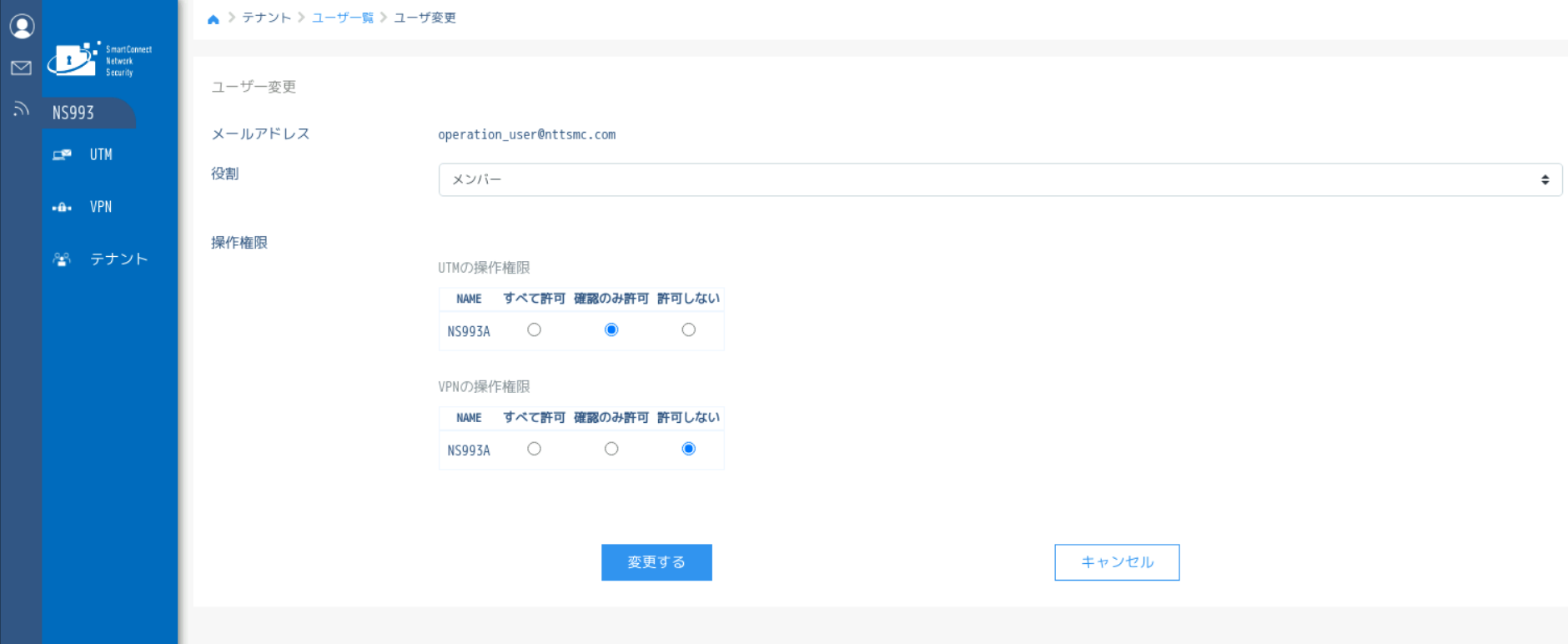Screen dimensions: 1568x644
Task: Select 確認のみ許可 for UTM NS993A
Action: coord(611,330)
